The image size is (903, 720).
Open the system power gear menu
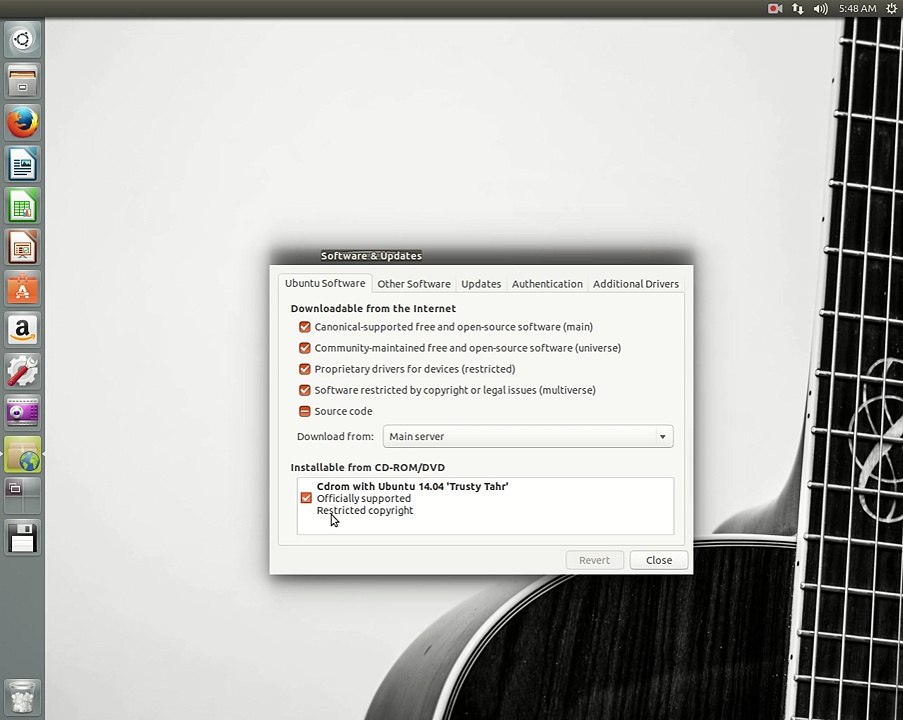tap(891, 8)
